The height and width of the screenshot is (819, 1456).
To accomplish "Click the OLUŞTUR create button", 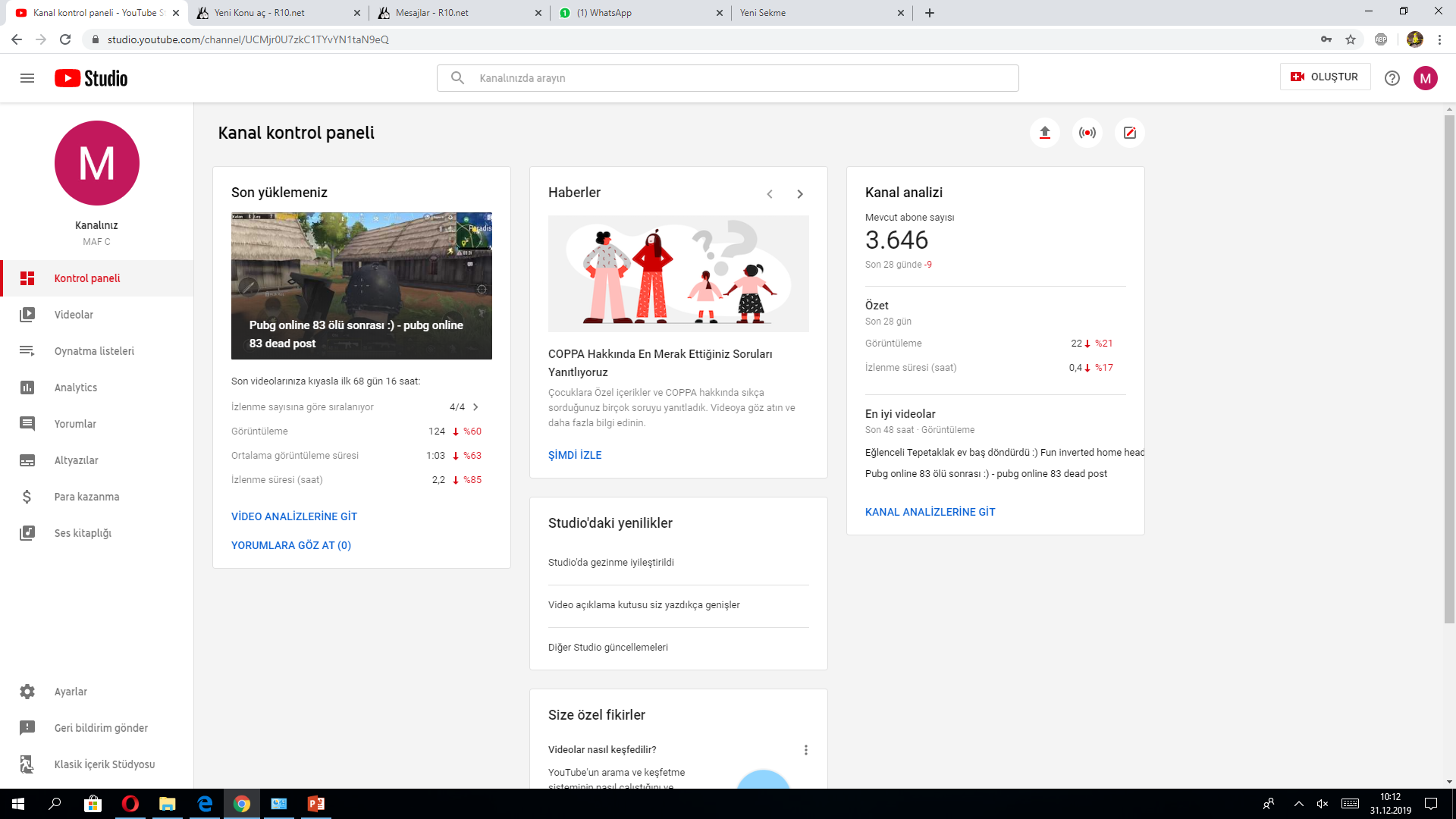I will click(1325, 77).
